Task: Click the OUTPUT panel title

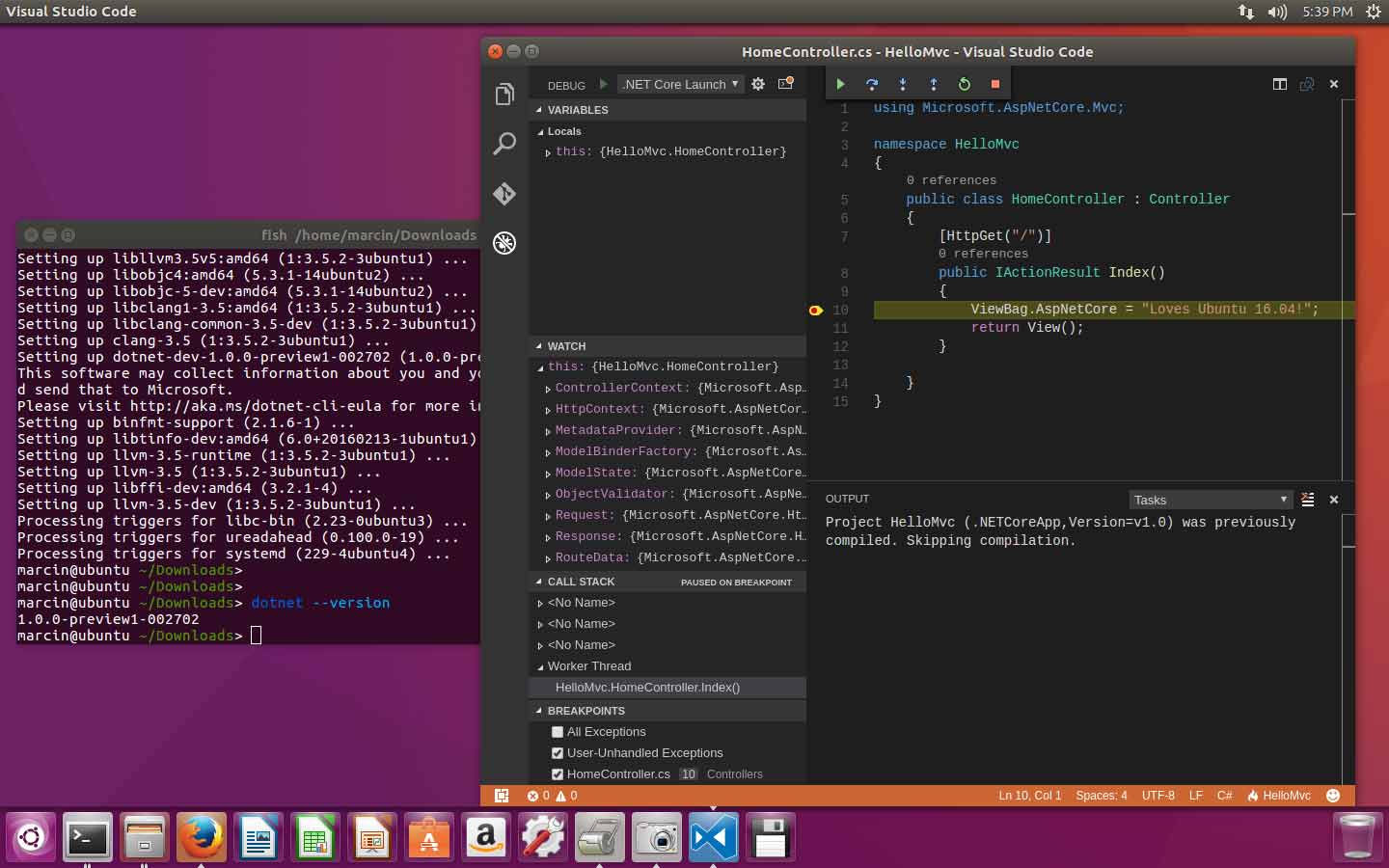Action: 847,499
